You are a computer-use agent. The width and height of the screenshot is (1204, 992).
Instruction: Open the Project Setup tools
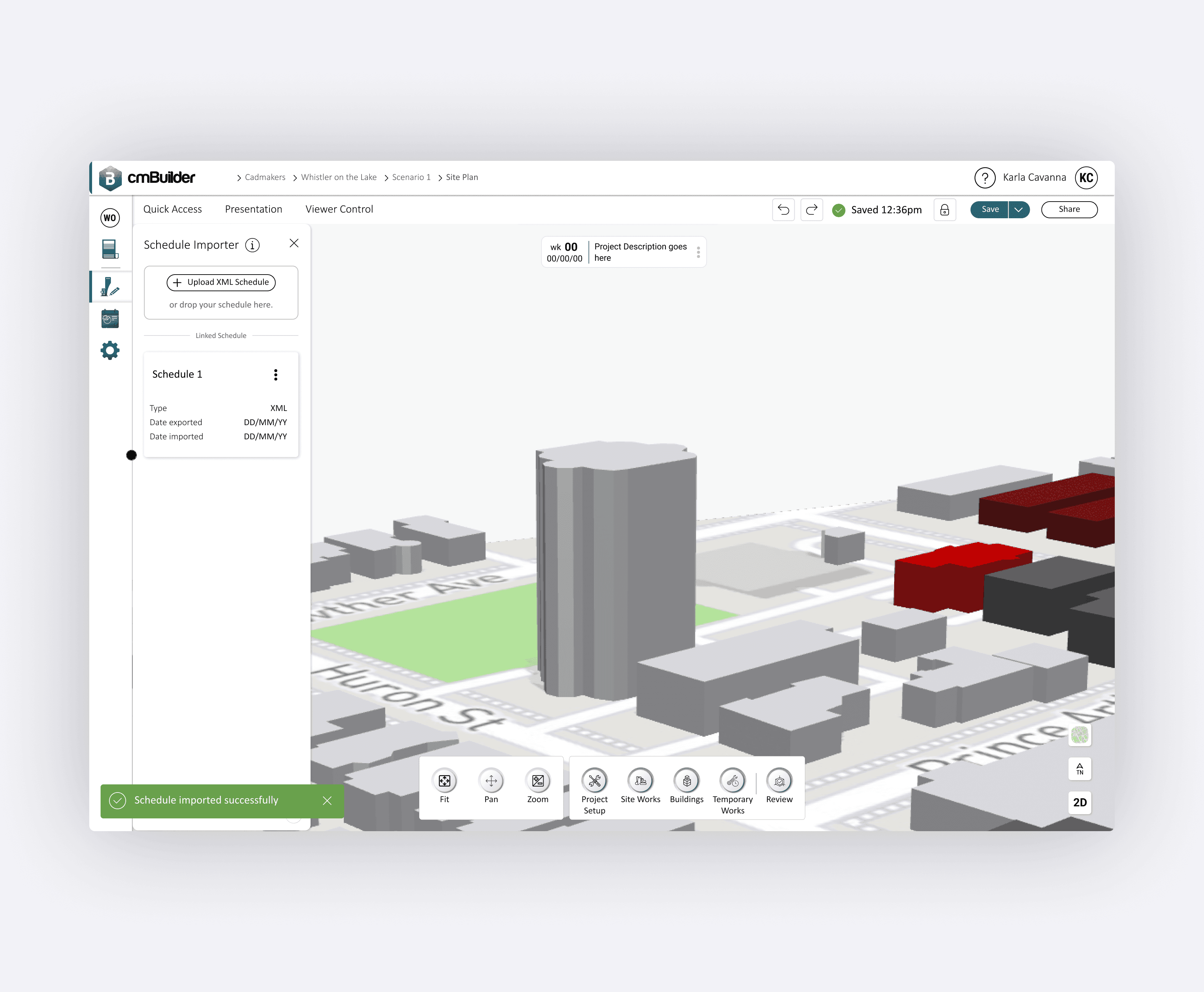[x=594, y=781]
